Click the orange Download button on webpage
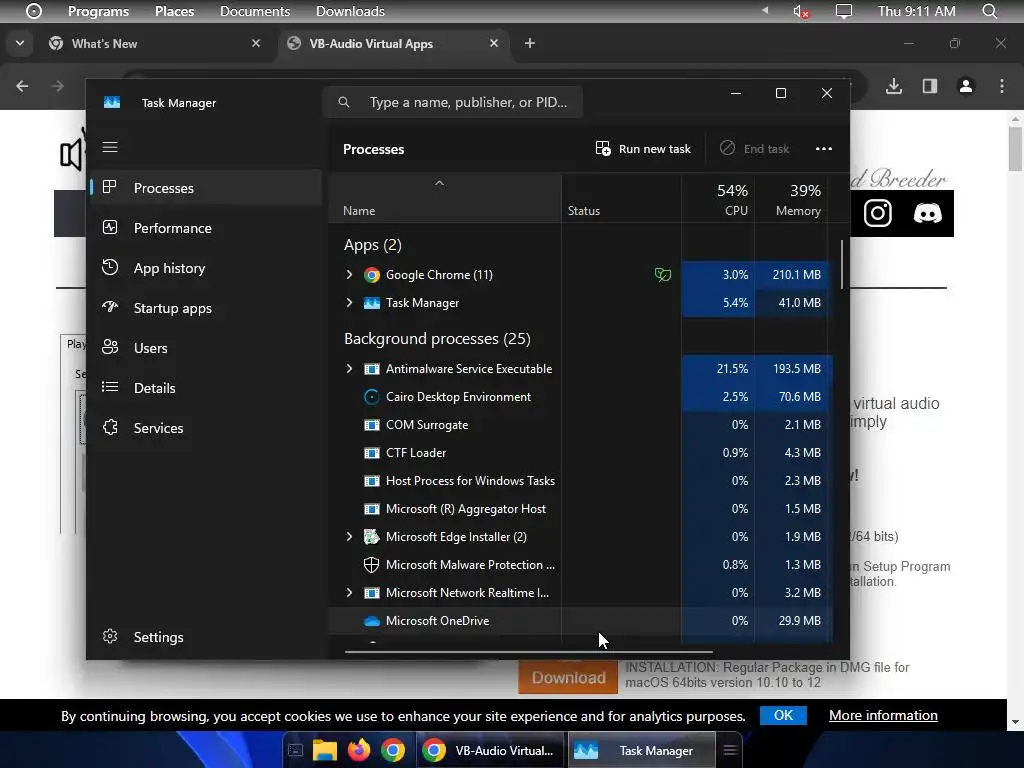Image resolution: width=1024 pixels, height=768 pixels. (x=568, y=678)
